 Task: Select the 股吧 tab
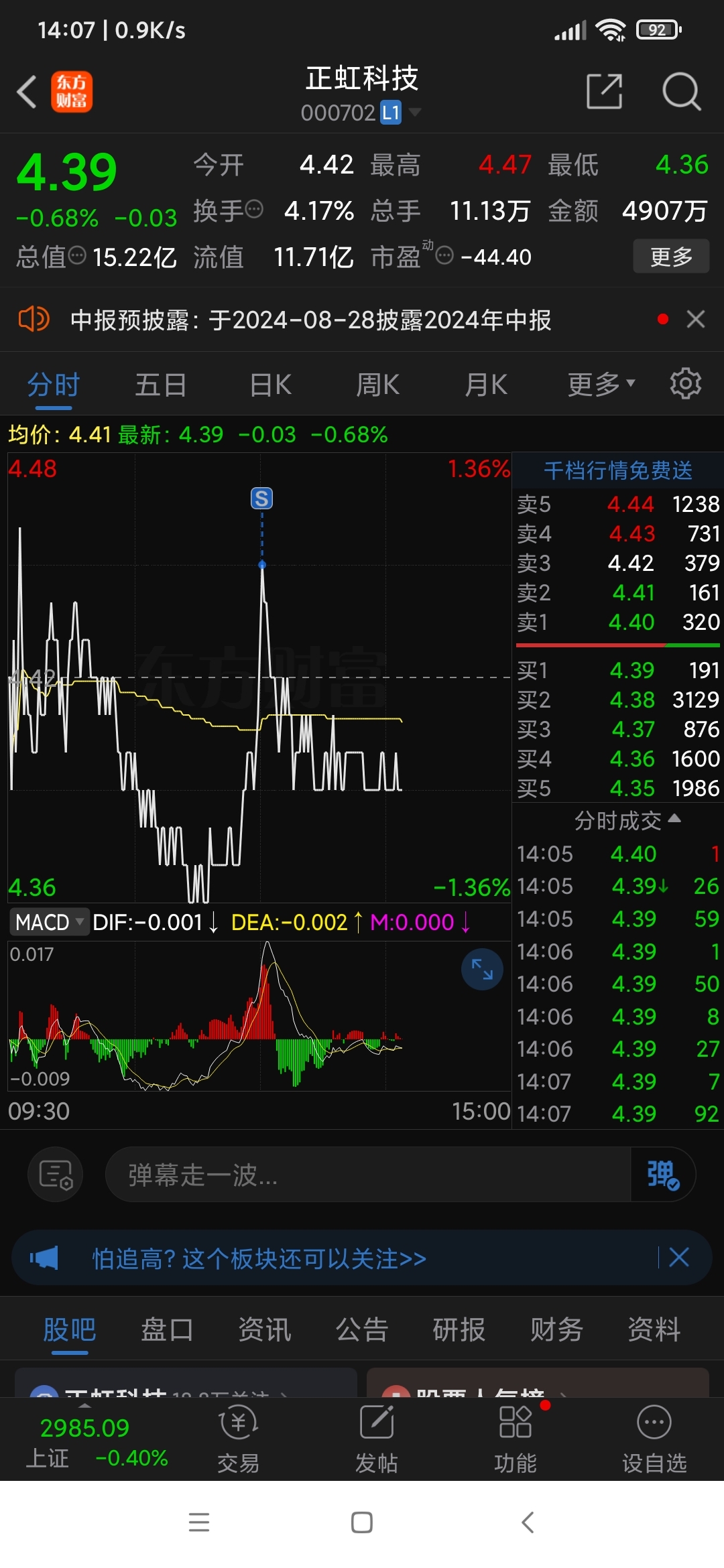click(x=70, y=1329)
